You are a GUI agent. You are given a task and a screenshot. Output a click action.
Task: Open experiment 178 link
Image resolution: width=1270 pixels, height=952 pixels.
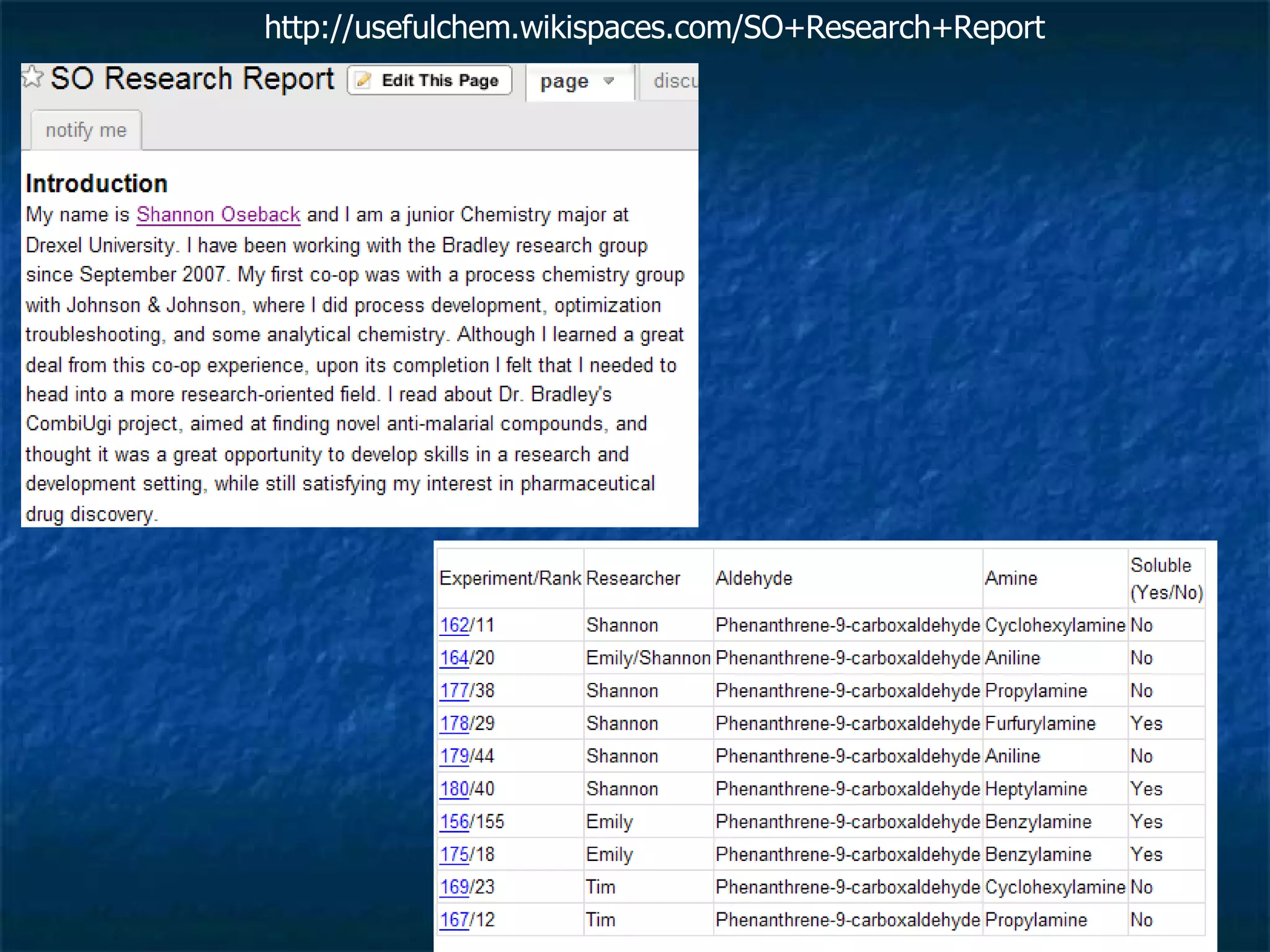[455, 723]
